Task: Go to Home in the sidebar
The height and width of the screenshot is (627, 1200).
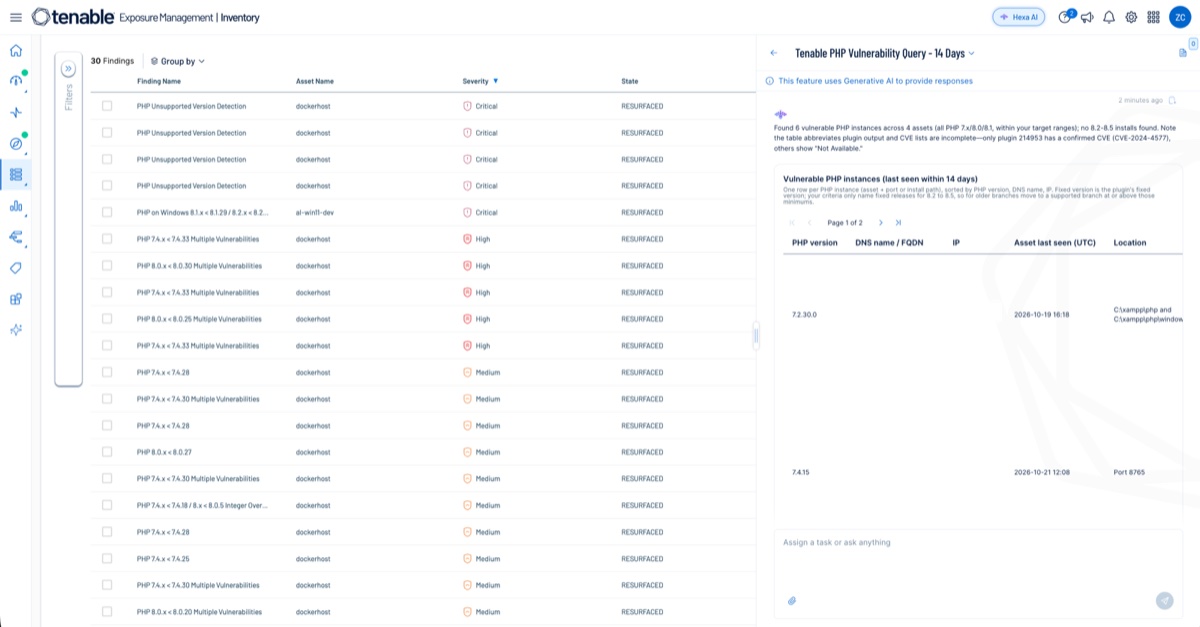Action: click(x=15, y=51)
